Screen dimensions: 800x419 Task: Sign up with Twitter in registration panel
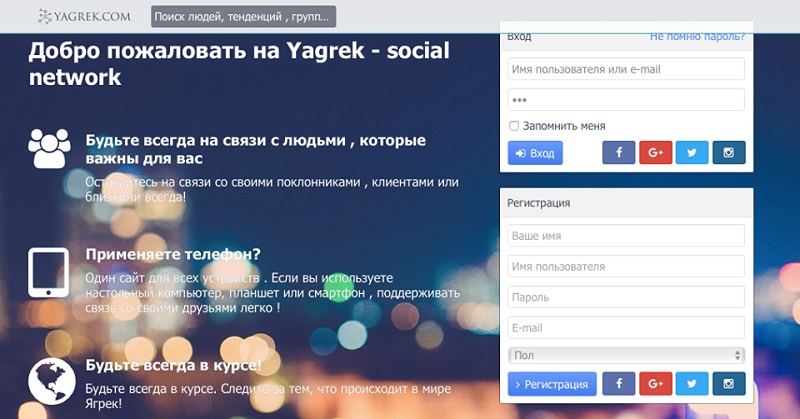pyautogui.click(x=692, y=384)
